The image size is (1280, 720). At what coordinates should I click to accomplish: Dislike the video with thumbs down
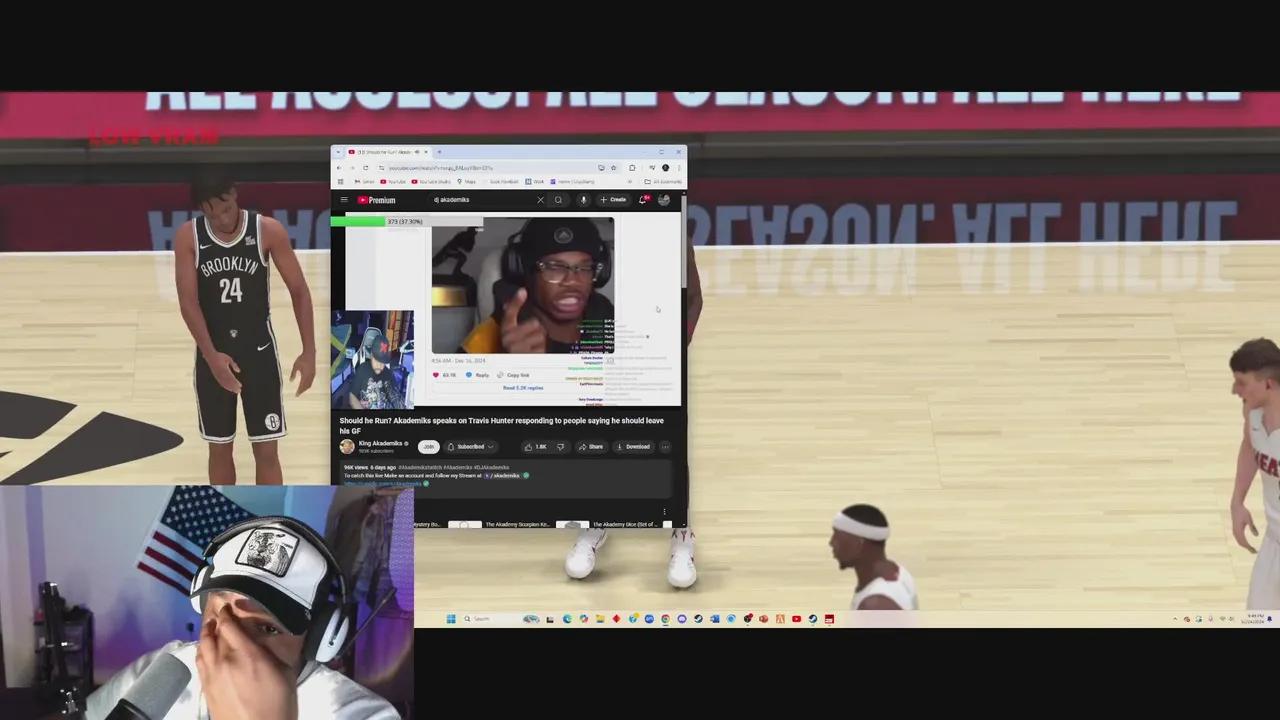pos(561,447)
